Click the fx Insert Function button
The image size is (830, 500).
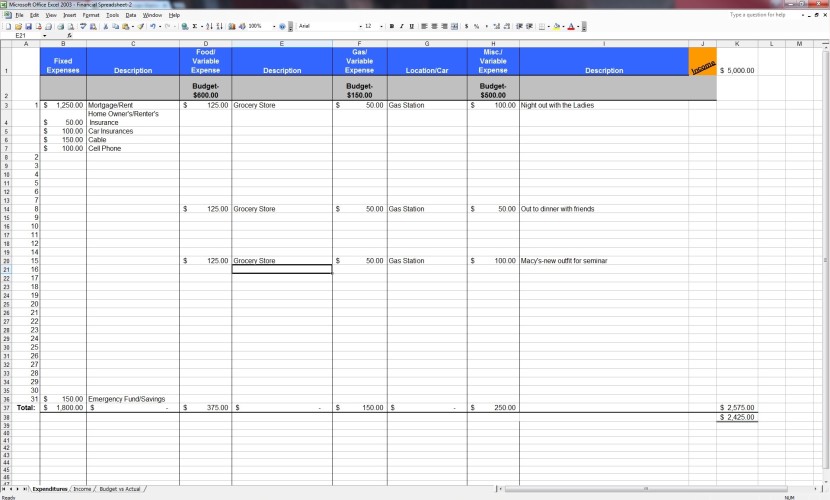69,35
